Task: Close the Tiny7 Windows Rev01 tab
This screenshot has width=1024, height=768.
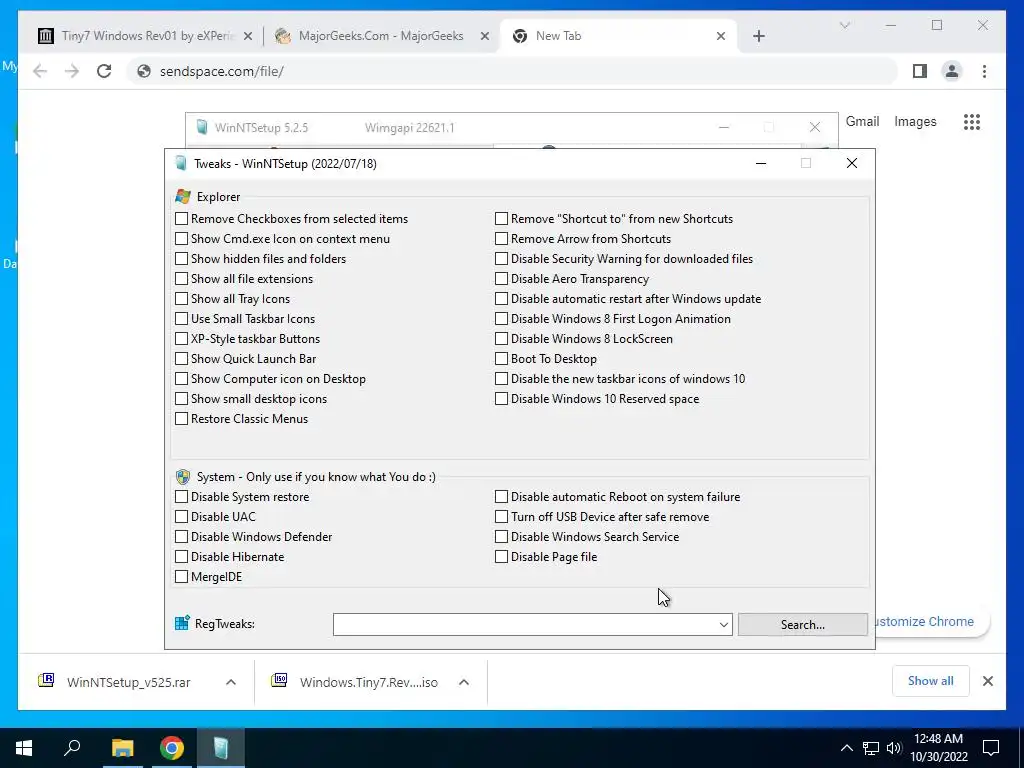Action: pos(248,37)
